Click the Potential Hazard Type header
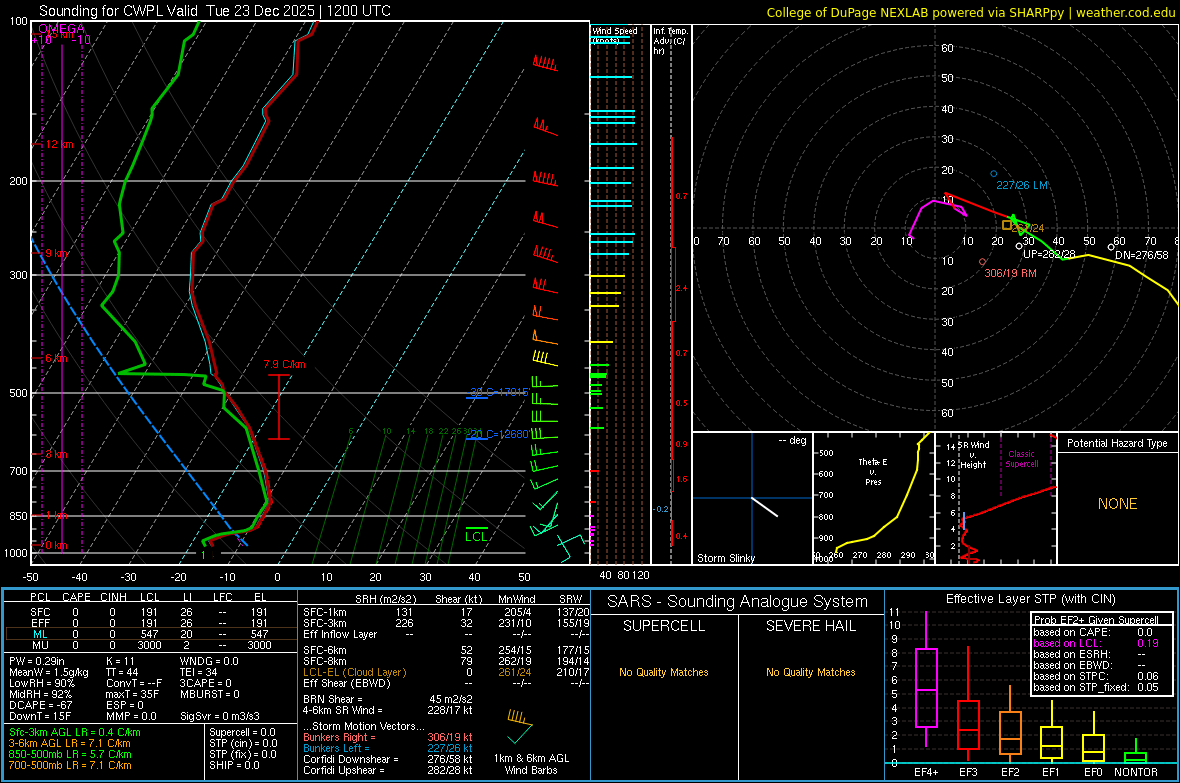1180x783 pixels. point(1117,443)
